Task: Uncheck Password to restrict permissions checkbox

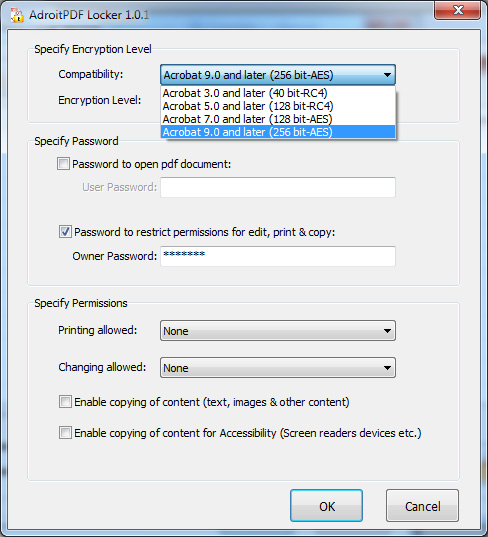Action: pyautogui.click(x=65, y=232)
